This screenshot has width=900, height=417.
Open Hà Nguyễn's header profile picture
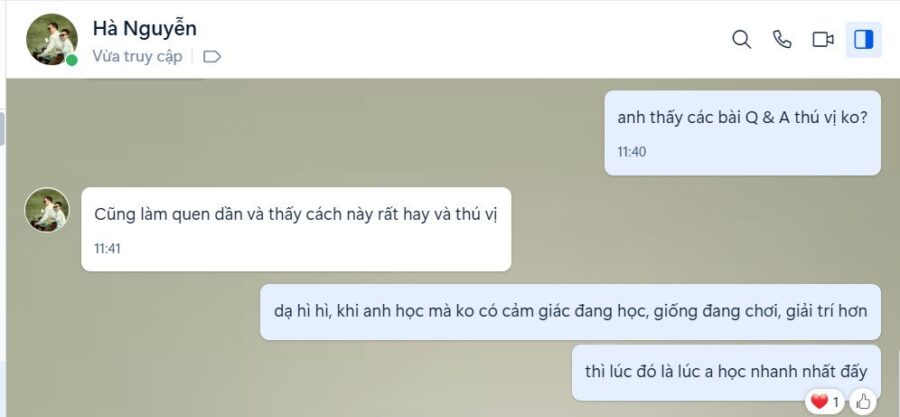tap(52, 40)
